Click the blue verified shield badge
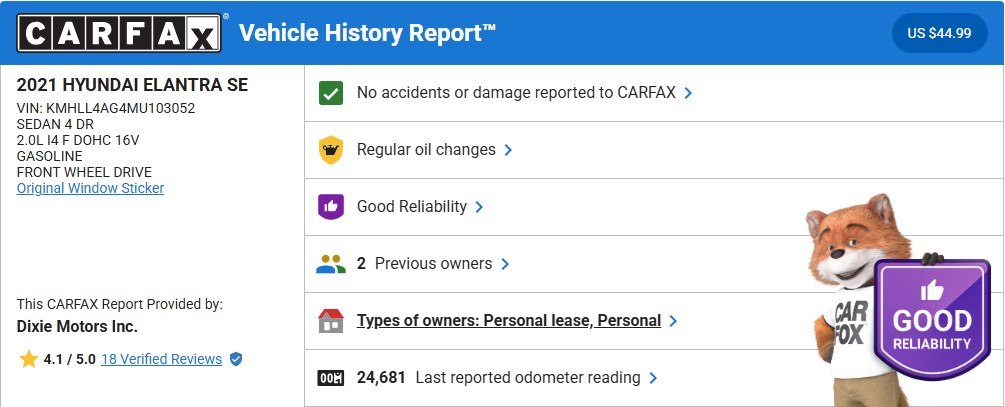Image resolution: width=1005 pixels, height=407 pixels. 236,358
